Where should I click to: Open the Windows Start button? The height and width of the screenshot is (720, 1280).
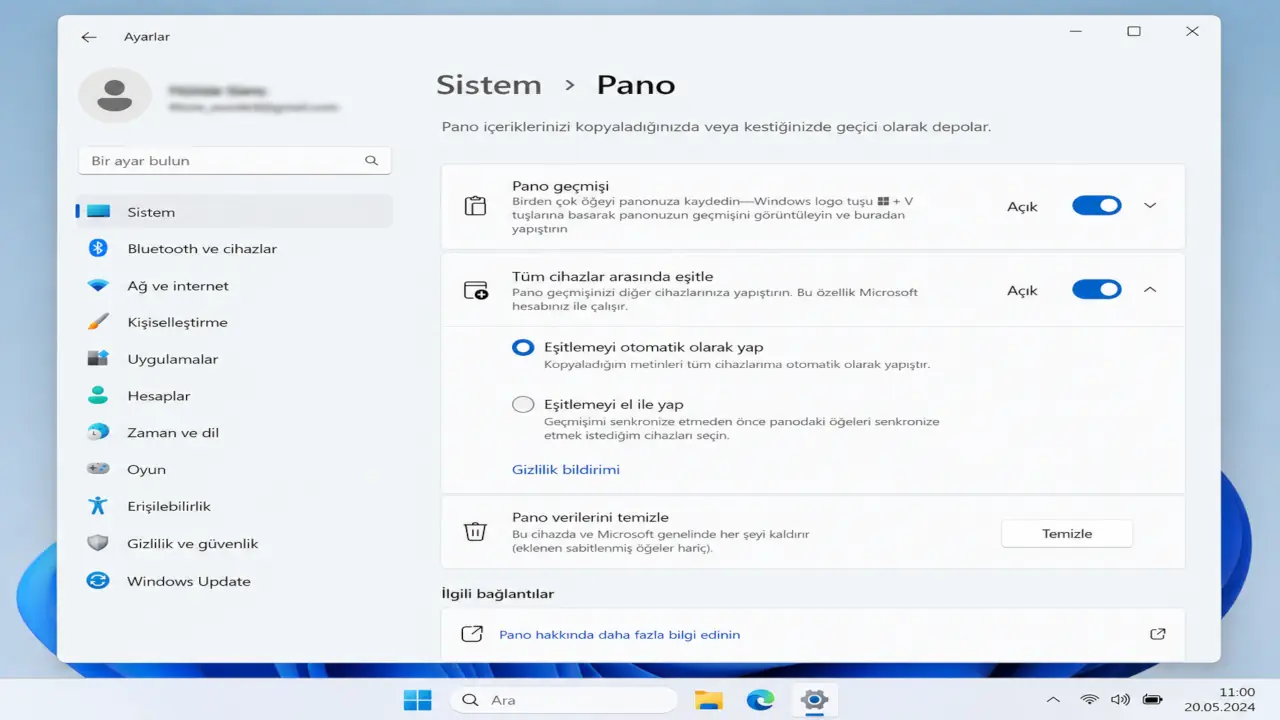click(x=417, y=700)
